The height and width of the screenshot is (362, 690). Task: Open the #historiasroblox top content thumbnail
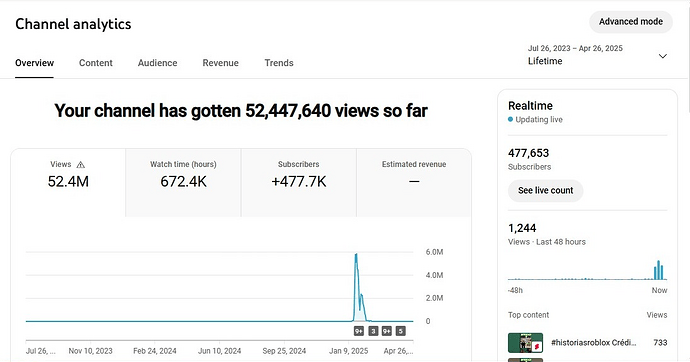[x=525, y=343]
